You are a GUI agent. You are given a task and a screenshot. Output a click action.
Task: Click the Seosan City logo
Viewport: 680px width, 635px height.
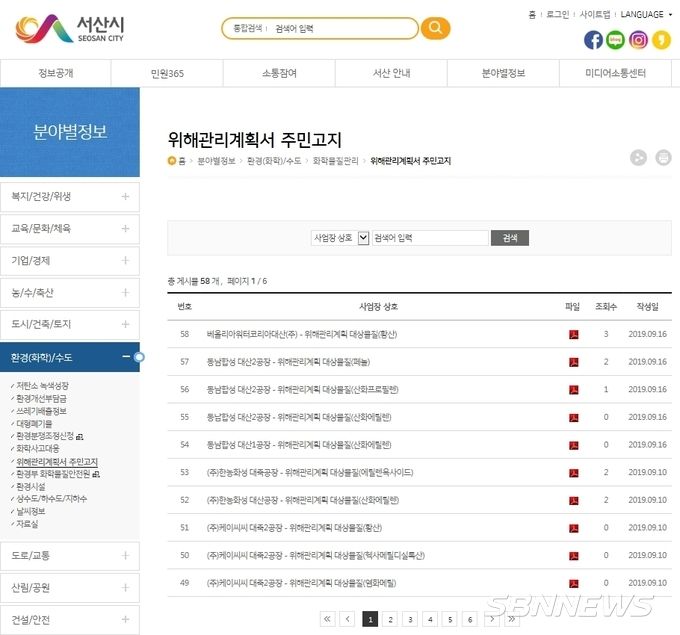[x=70, y=29]
